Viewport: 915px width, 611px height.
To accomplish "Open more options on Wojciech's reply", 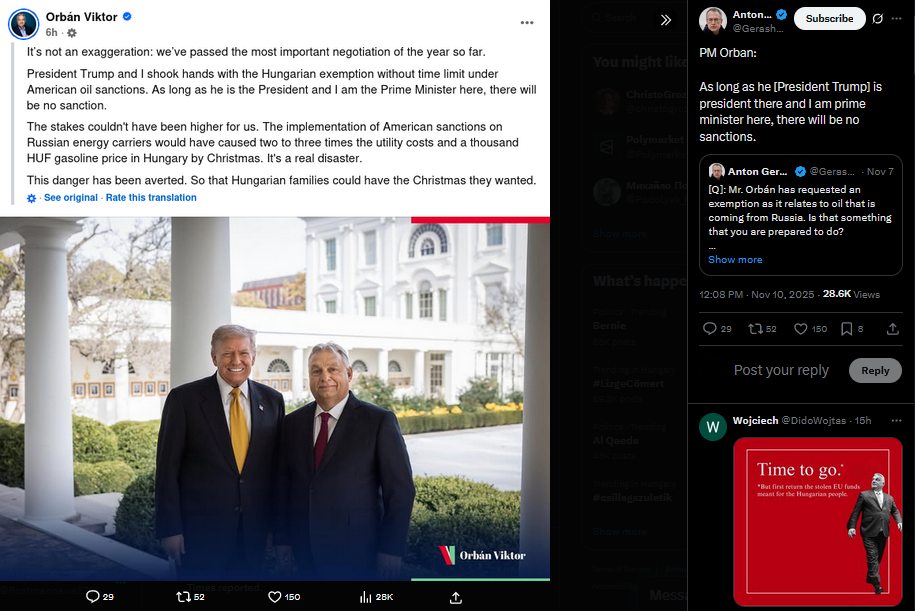I will coord(896,421).
